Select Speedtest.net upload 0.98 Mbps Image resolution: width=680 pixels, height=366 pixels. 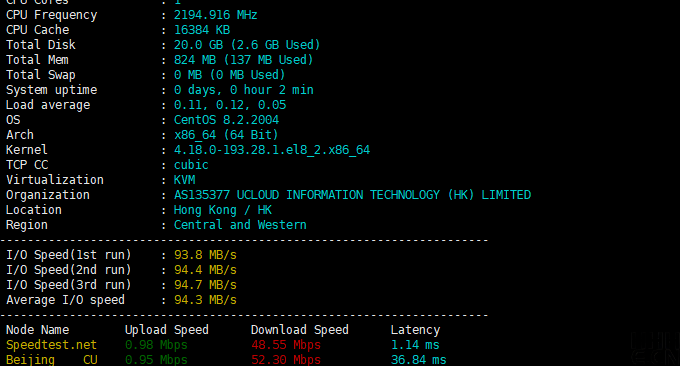pyautogui.click(x=156, y=345)
